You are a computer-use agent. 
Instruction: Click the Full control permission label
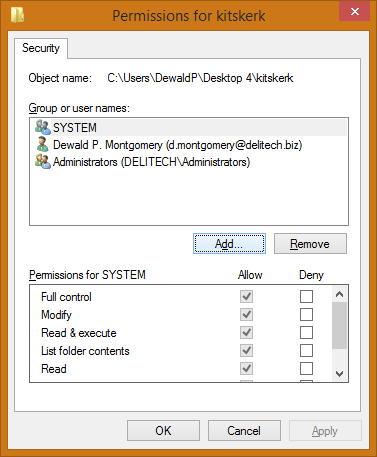tap(66, 297)
